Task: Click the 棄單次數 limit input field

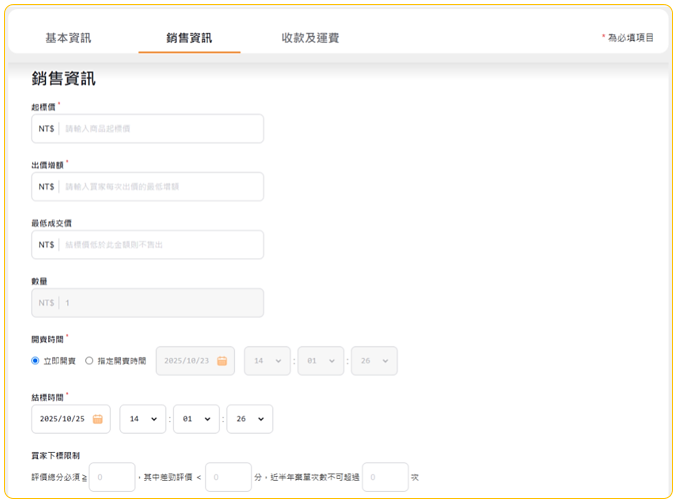Action: point(385,477)
